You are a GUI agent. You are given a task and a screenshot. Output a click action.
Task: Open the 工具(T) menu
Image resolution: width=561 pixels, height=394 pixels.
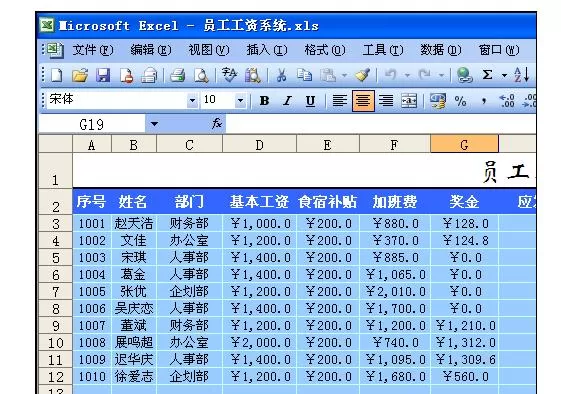coord(383,50)
